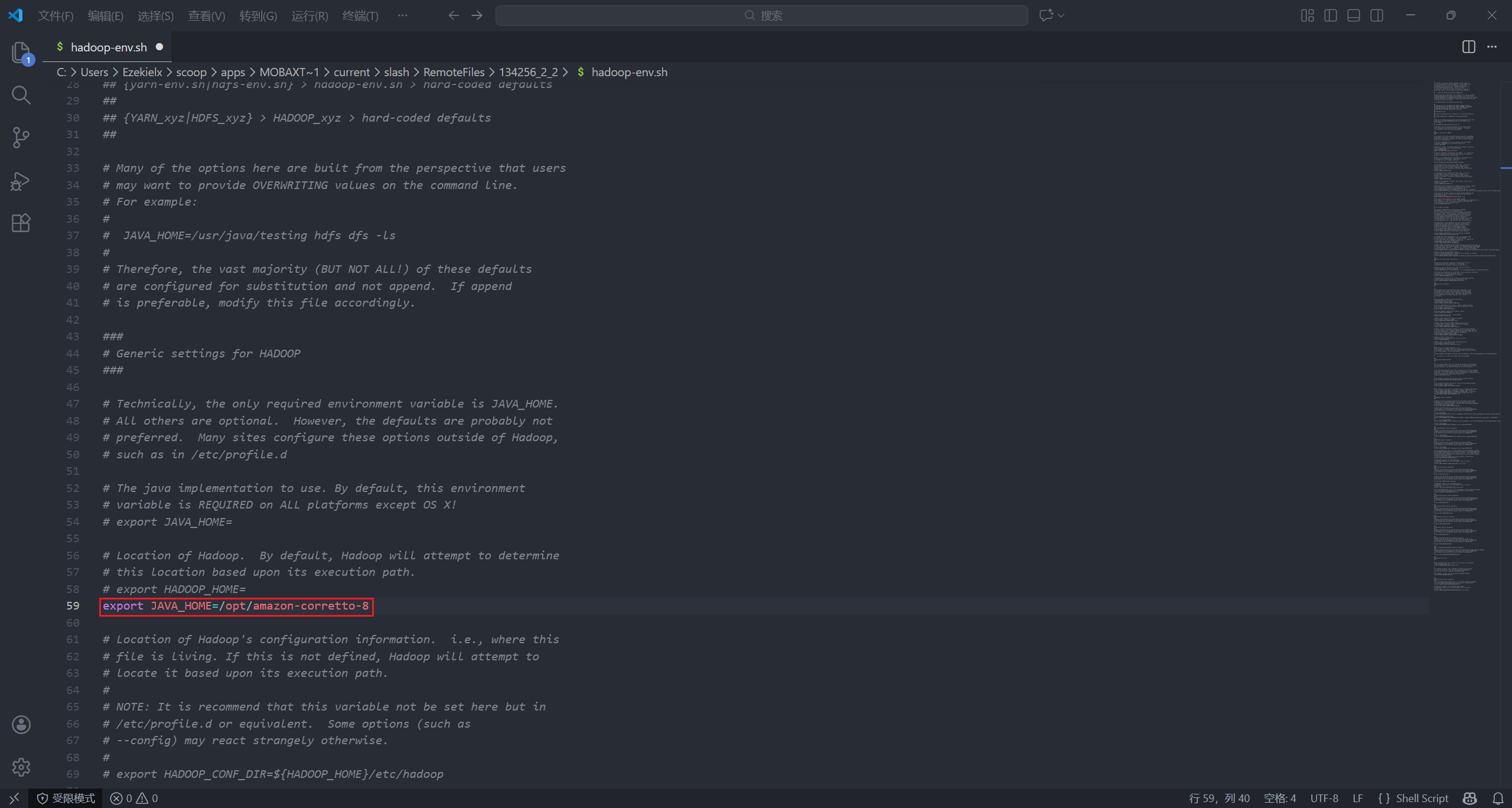Click the RemoteFiles breadcrumb segment

point(454,72)
